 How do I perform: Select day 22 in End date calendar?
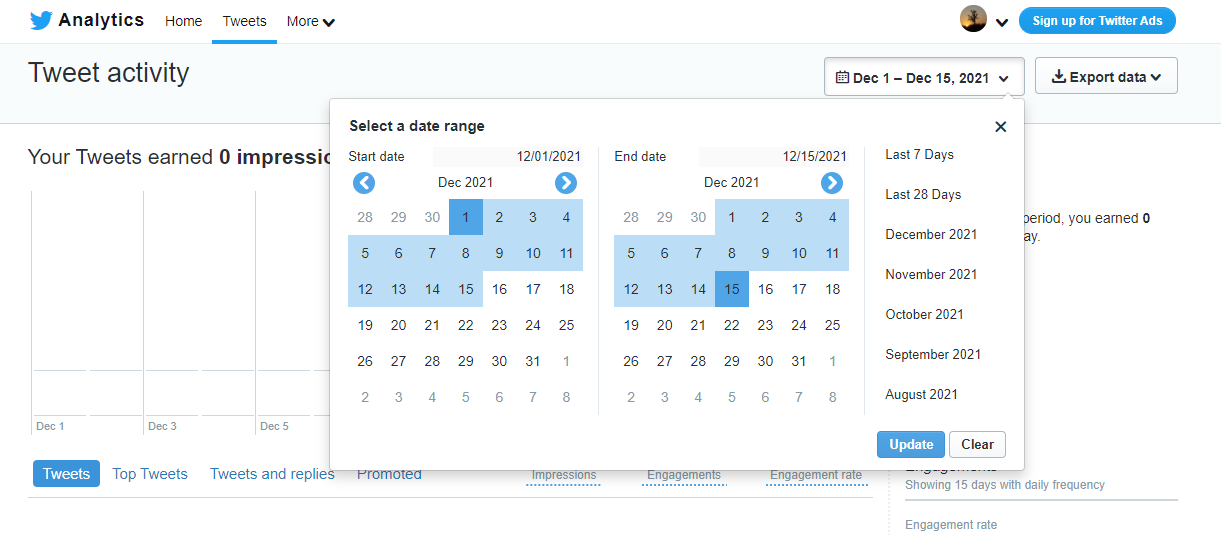(732, 325)
